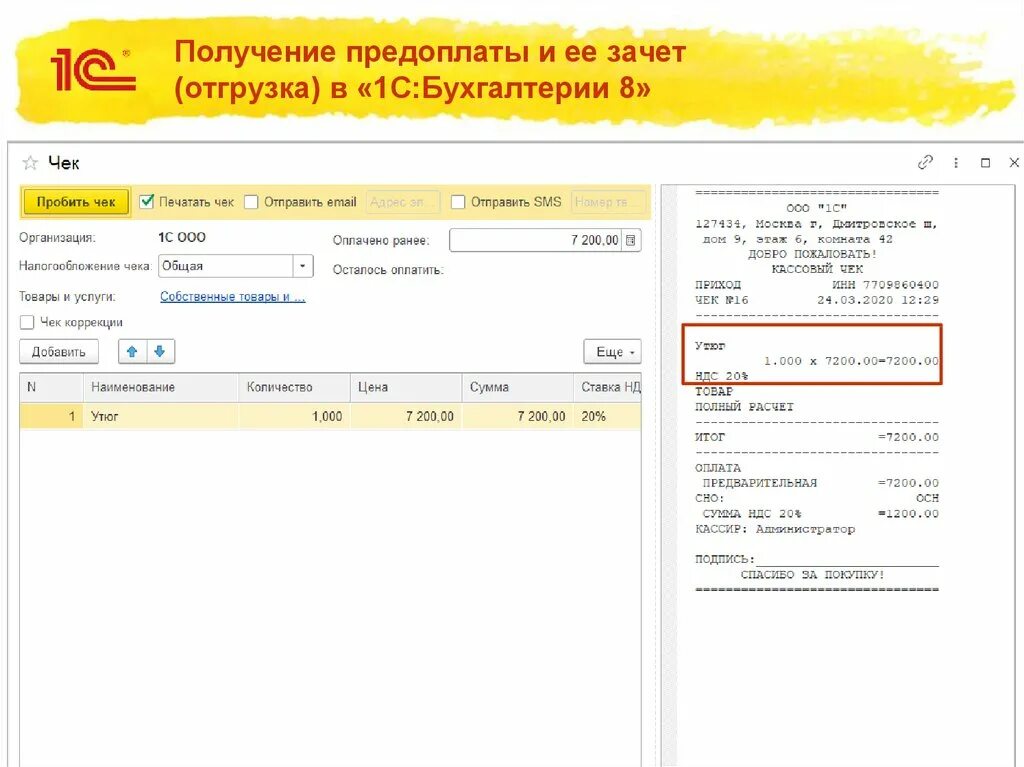Open the three-dot options menu
1024x767 pixels.
tap(956, 163)
